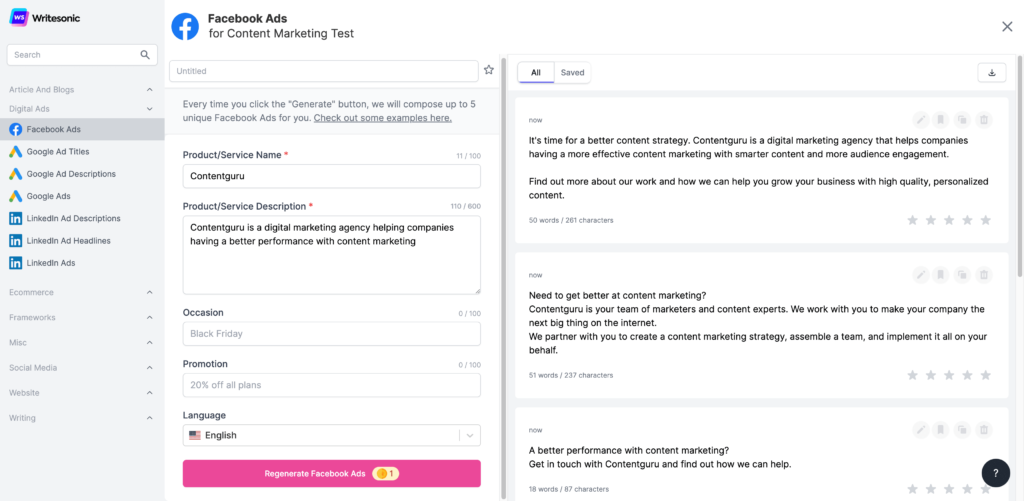Image resolution: width=1024 pixels, height=501 pixels.
Task: Copy the first generated ad text
Action: [x=962, y=120]
